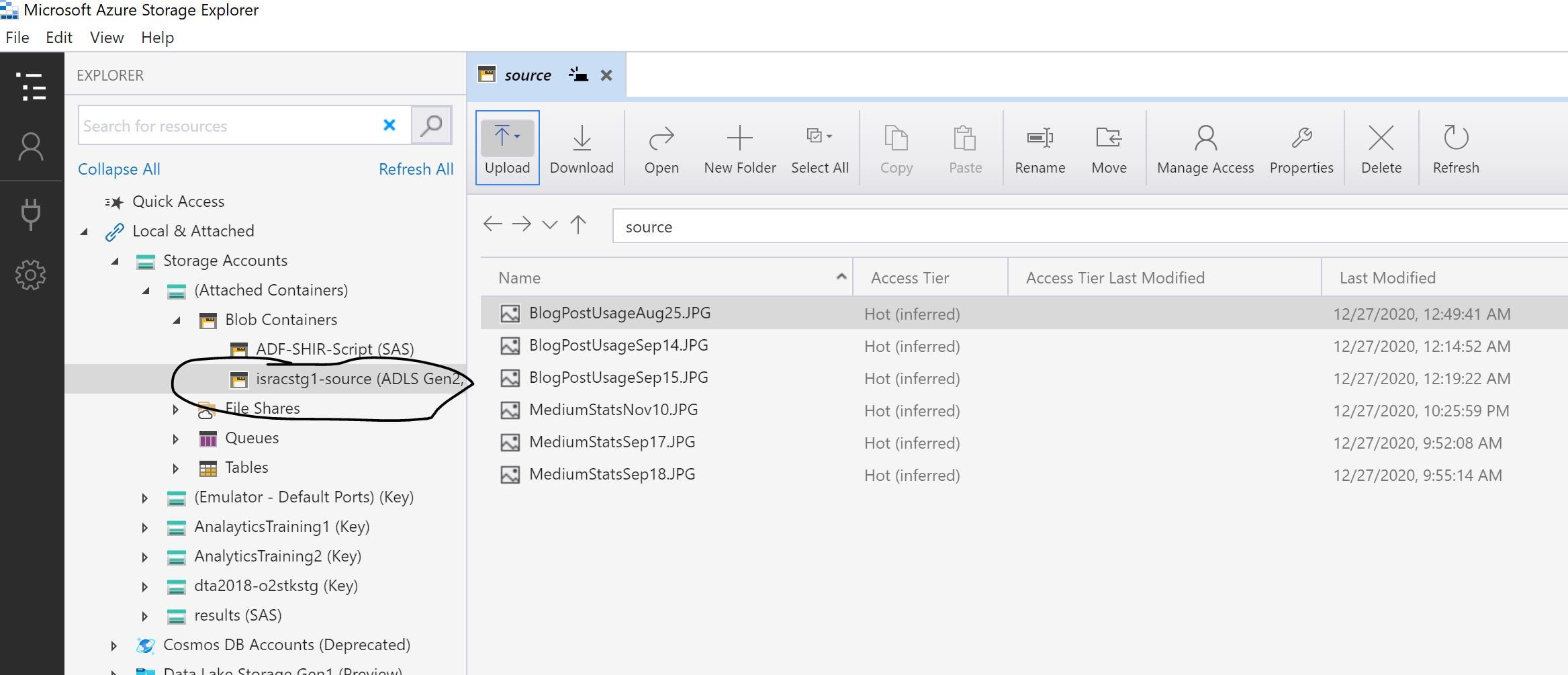
Task: Sort by the Access Tier column header
Action: click(x=930, y=277)
